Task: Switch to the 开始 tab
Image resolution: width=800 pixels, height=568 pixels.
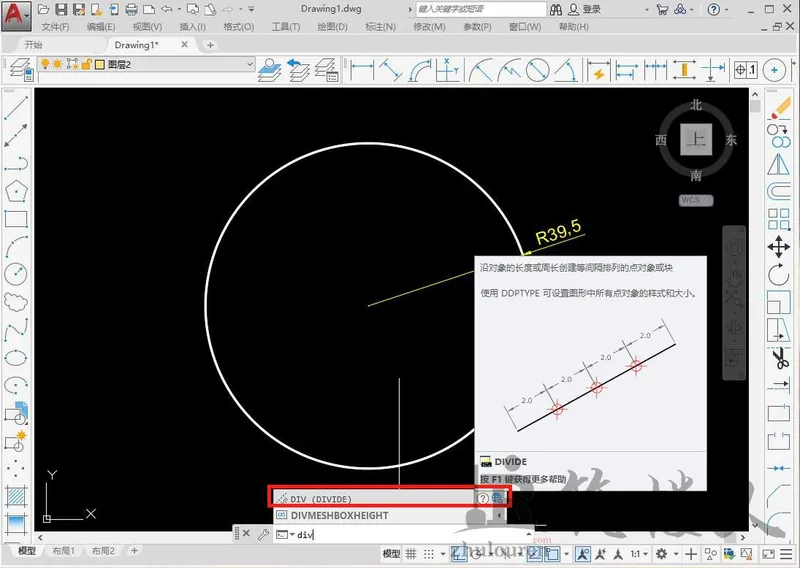Action: 34,45
